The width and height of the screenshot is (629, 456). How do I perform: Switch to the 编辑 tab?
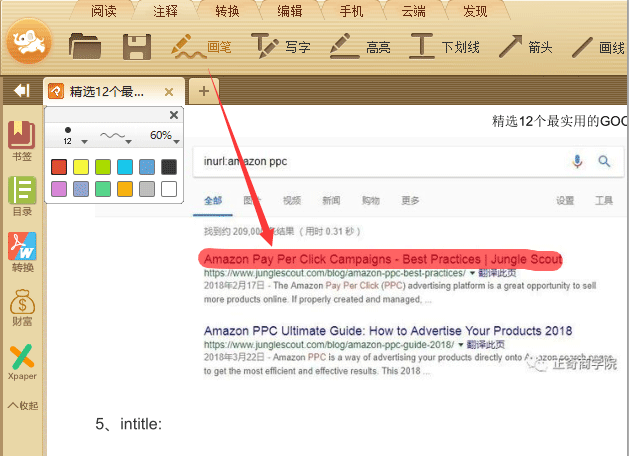tap(289, 11)
